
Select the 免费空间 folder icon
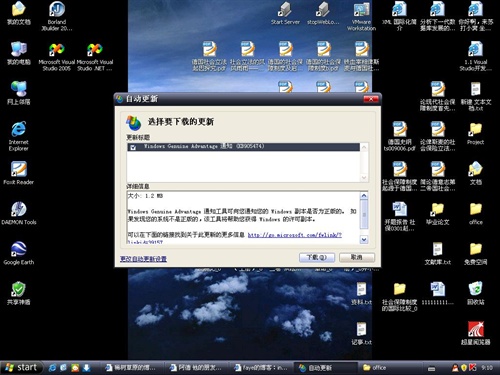pyautogui.click(x=476, y=253)
